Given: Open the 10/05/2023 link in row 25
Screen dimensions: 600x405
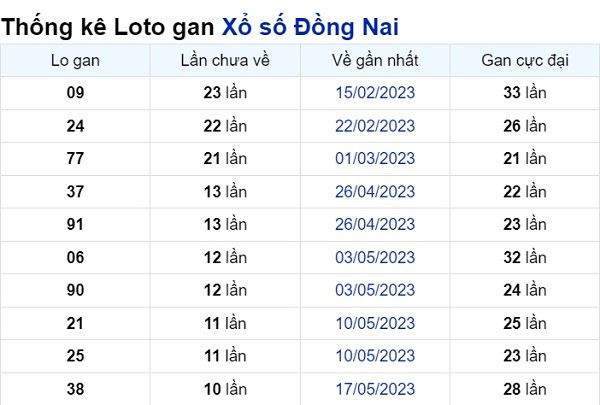Looking at the screenshot, I should tap(375, 356).
